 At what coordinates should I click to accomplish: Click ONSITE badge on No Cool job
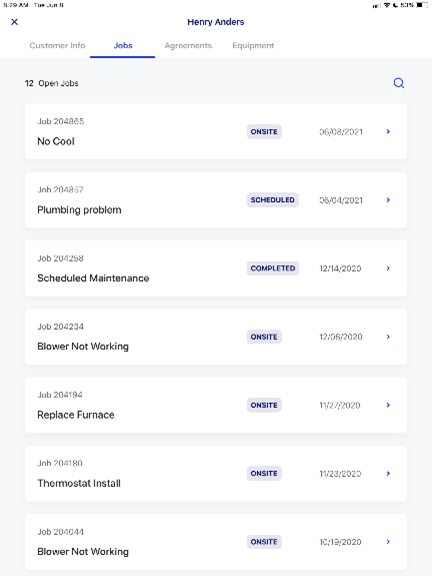(264, 132)
